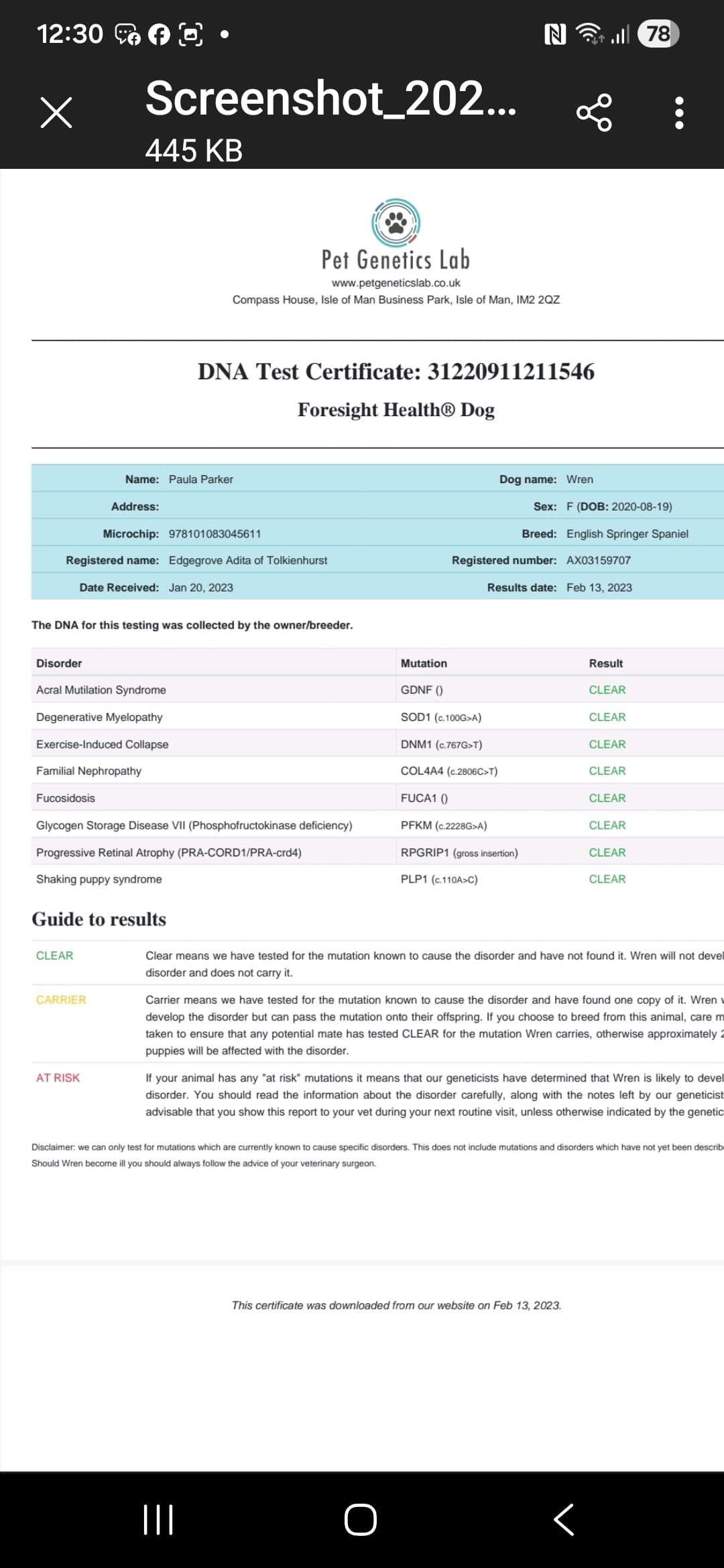Tap the Pet Genetics Lab paw logo
Image resolution: width=724 pixels, height=1568 pixels.
tap(396, 222)
